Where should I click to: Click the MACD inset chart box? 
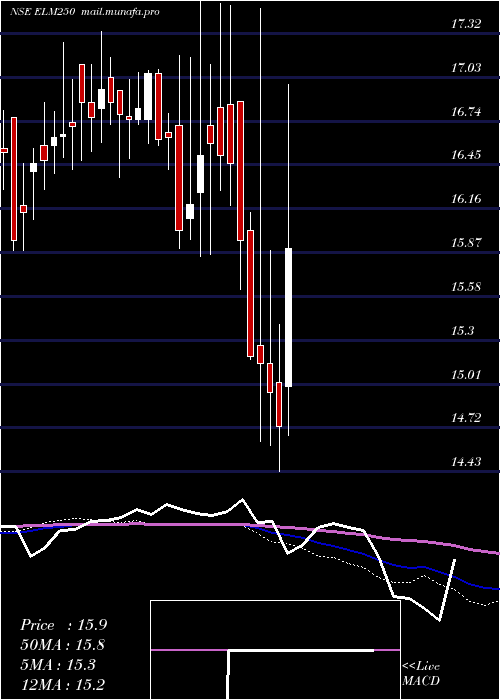click(275, 650)
